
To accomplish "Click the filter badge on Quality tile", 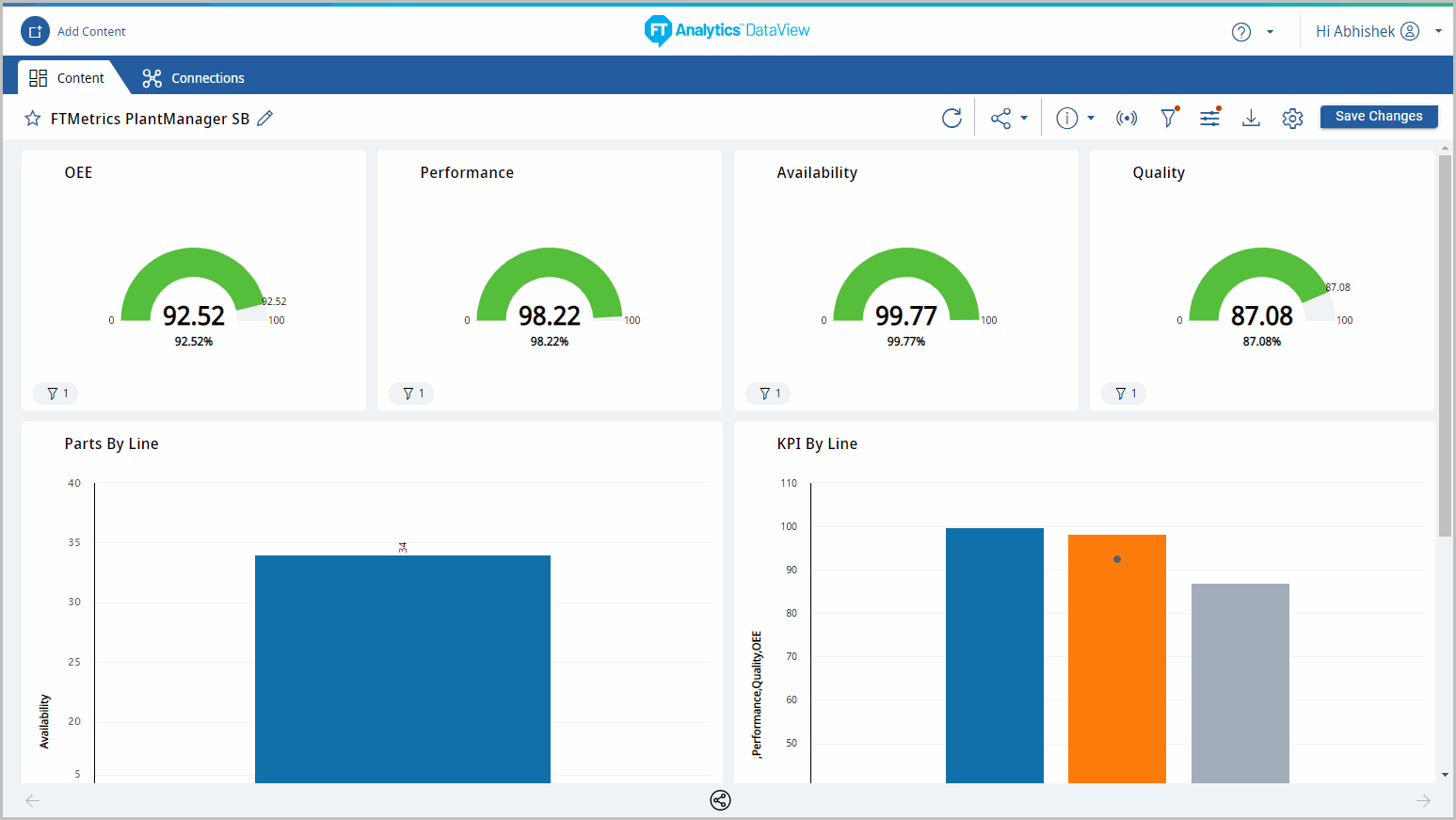I will click(1125, 394).
